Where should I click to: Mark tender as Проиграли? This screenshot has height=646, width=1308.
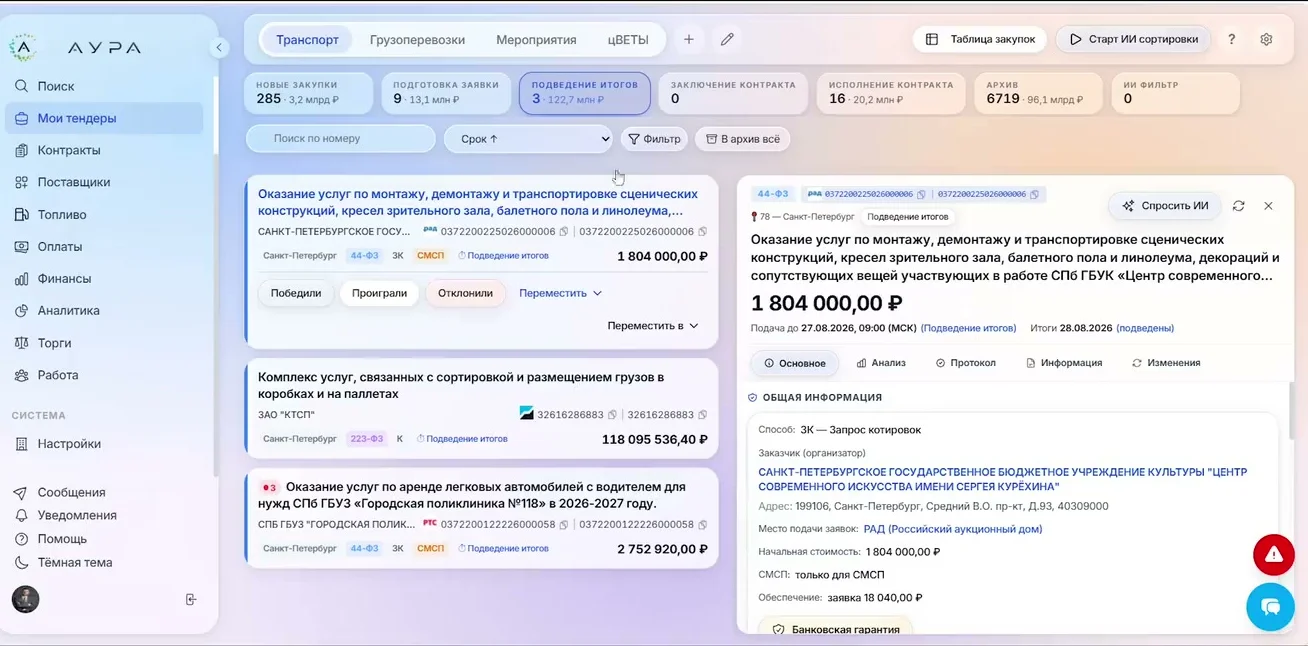[380, 293]
